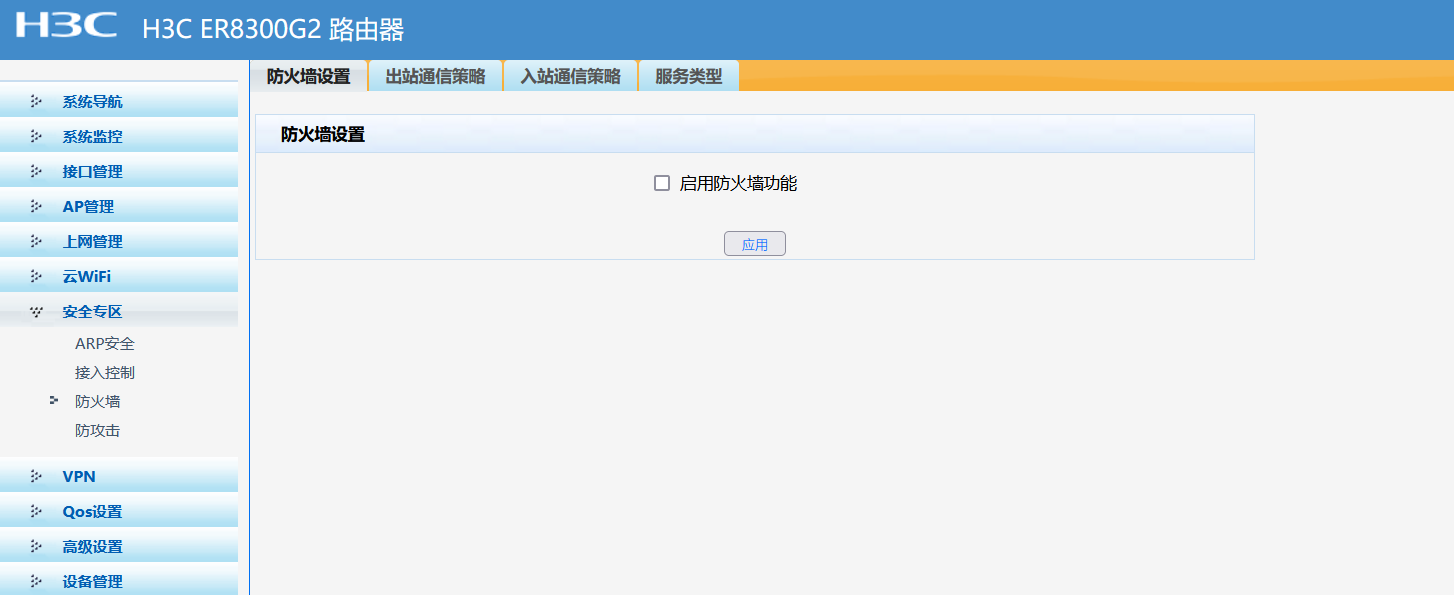
Task: Expand the 高级设置 menu section
Action: click(119, 546)
